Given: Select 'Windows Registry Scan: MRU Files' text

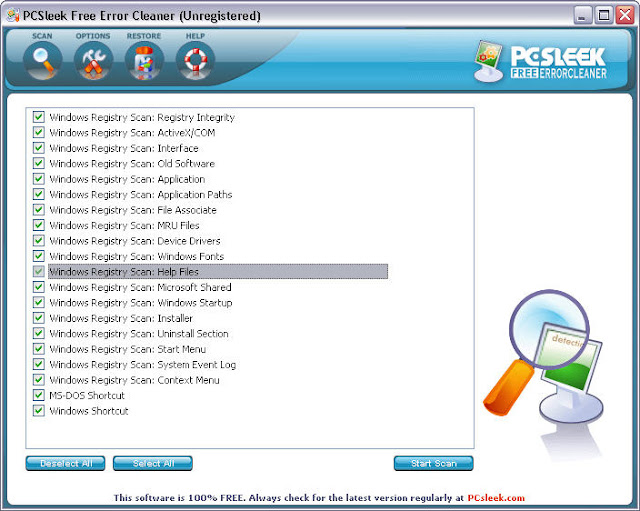Looking at the screenshot, I should (124, 226).
